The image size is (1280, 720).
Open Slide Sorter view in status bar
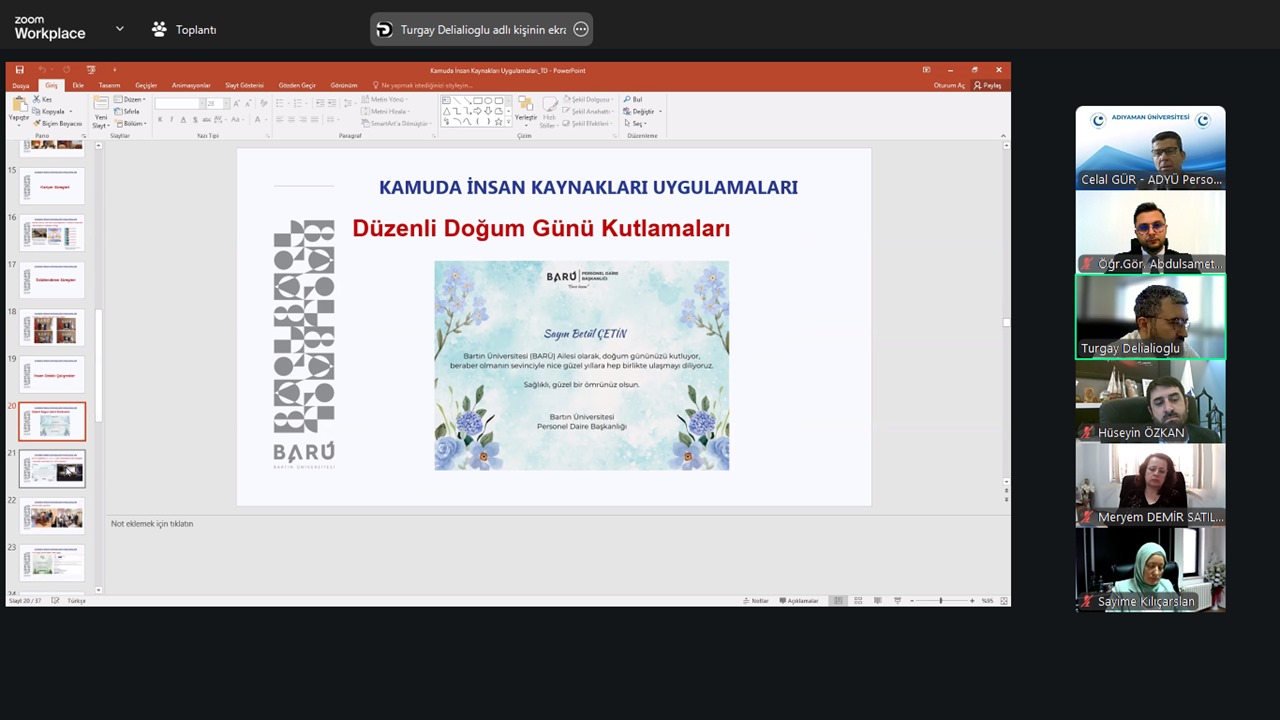point(858,601)
